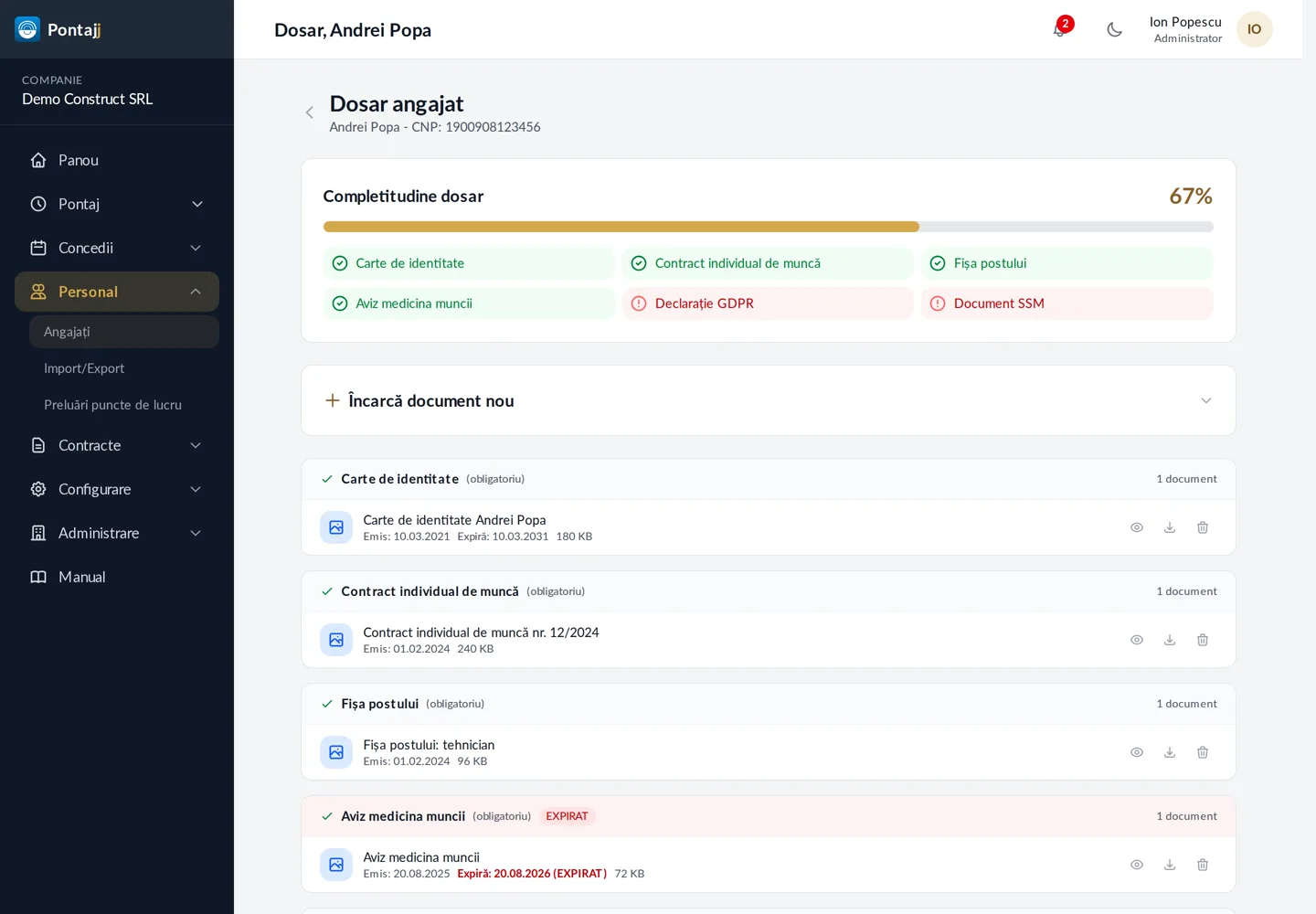1316x914 pixels.
Task: Delete Fișa postului: tehnician file
Action: click(x=1203, y=752)
